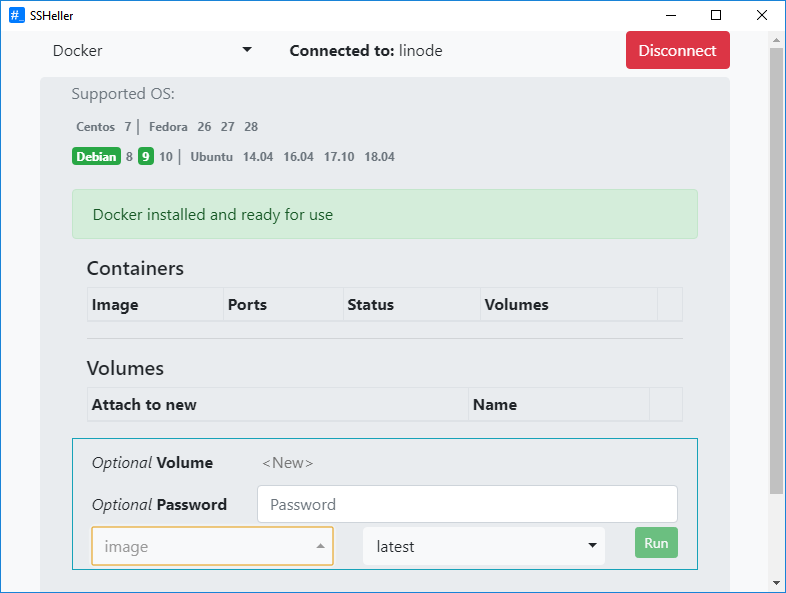
Task: Click the SSHeller app icon in title bar
Action: pyautogui.click(x=17, y=15)
